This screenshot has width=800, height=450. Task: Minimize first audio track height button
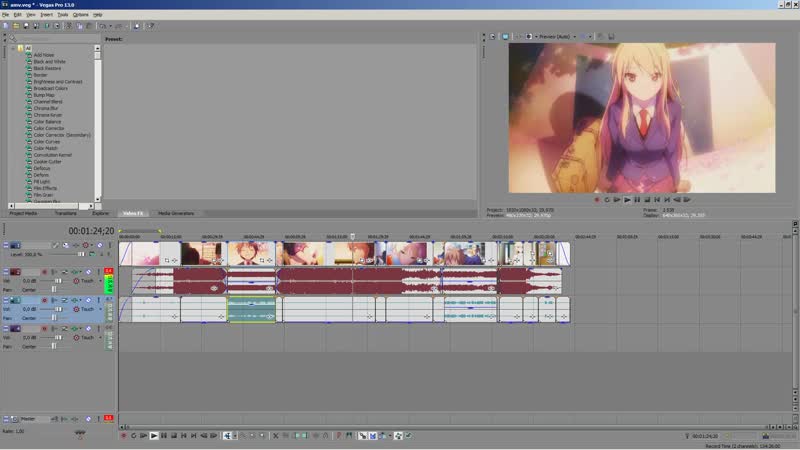click(x=6, y=272)
